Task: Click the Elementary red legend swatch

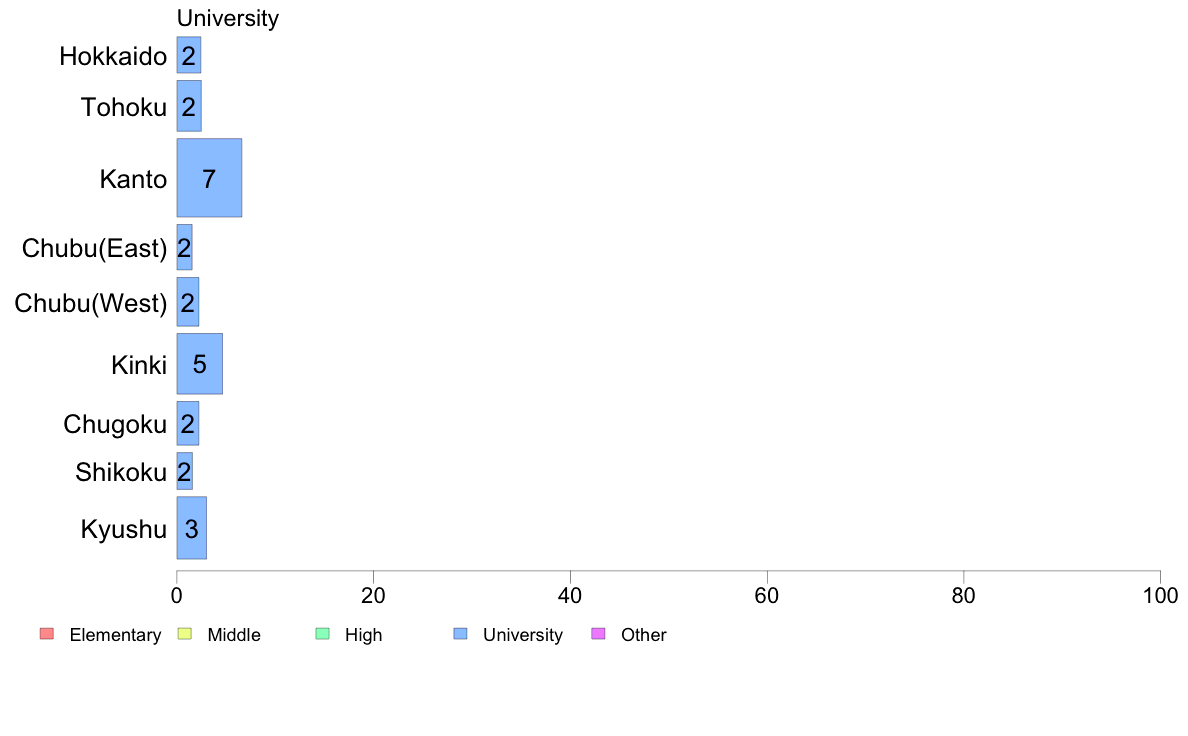Action: point(47,634)
